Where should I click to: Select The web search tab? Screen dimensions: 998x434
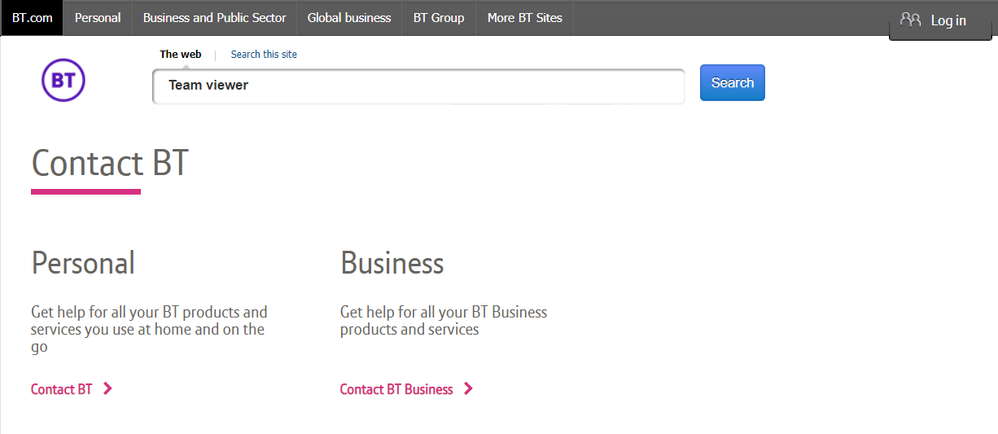tap(180, 54)
